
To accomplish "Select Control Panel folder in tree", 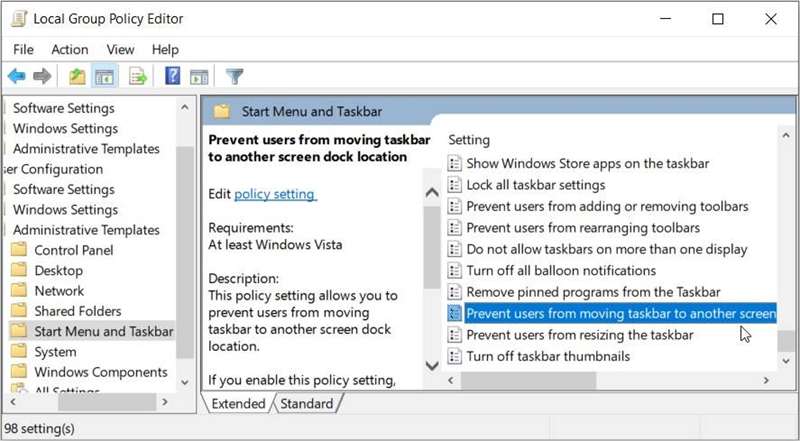I will 75,250.
